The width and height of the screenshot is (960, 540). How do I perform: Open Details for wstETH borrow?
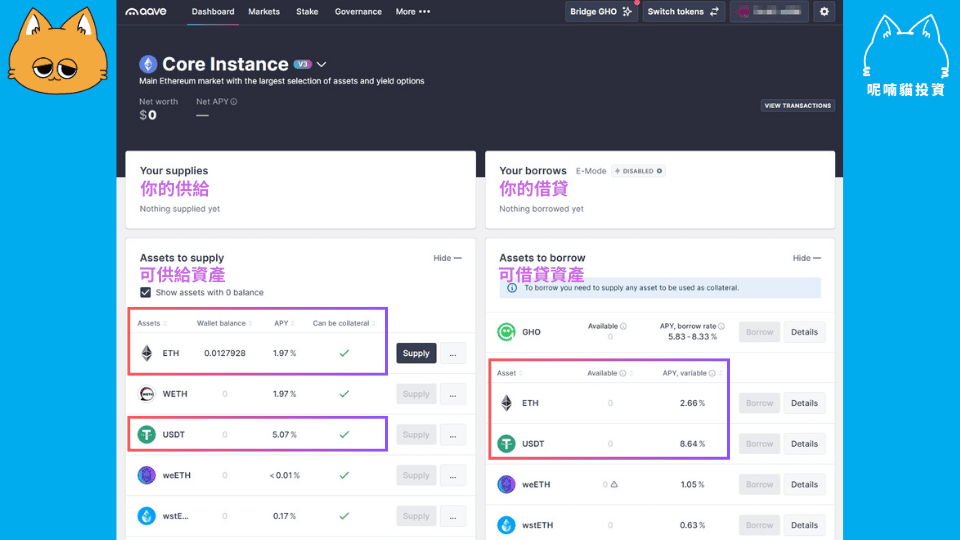click(804, 525)
